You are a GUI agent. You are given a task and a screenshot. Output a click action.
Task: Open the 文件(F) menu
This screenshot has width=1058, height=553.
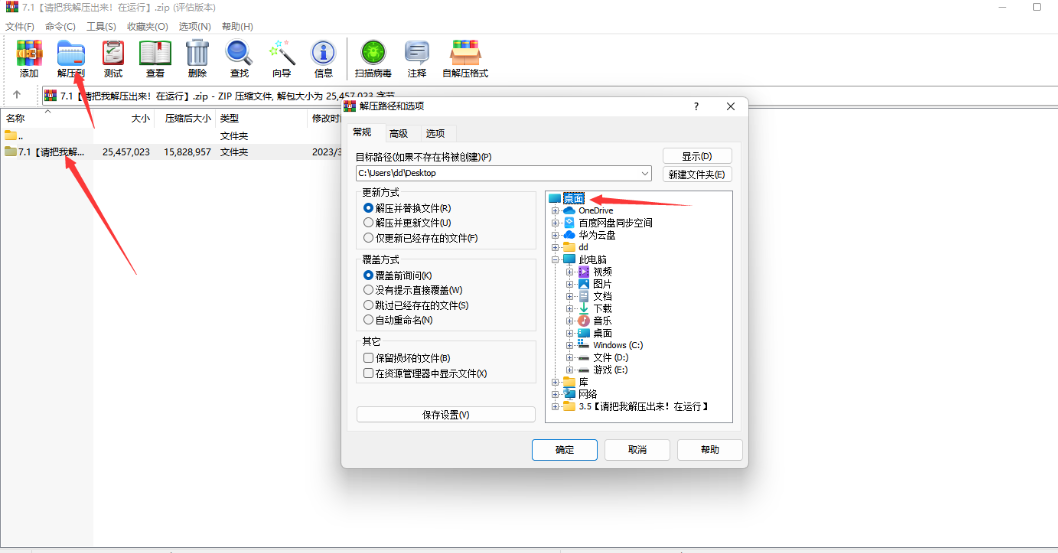tap(20, 26)
